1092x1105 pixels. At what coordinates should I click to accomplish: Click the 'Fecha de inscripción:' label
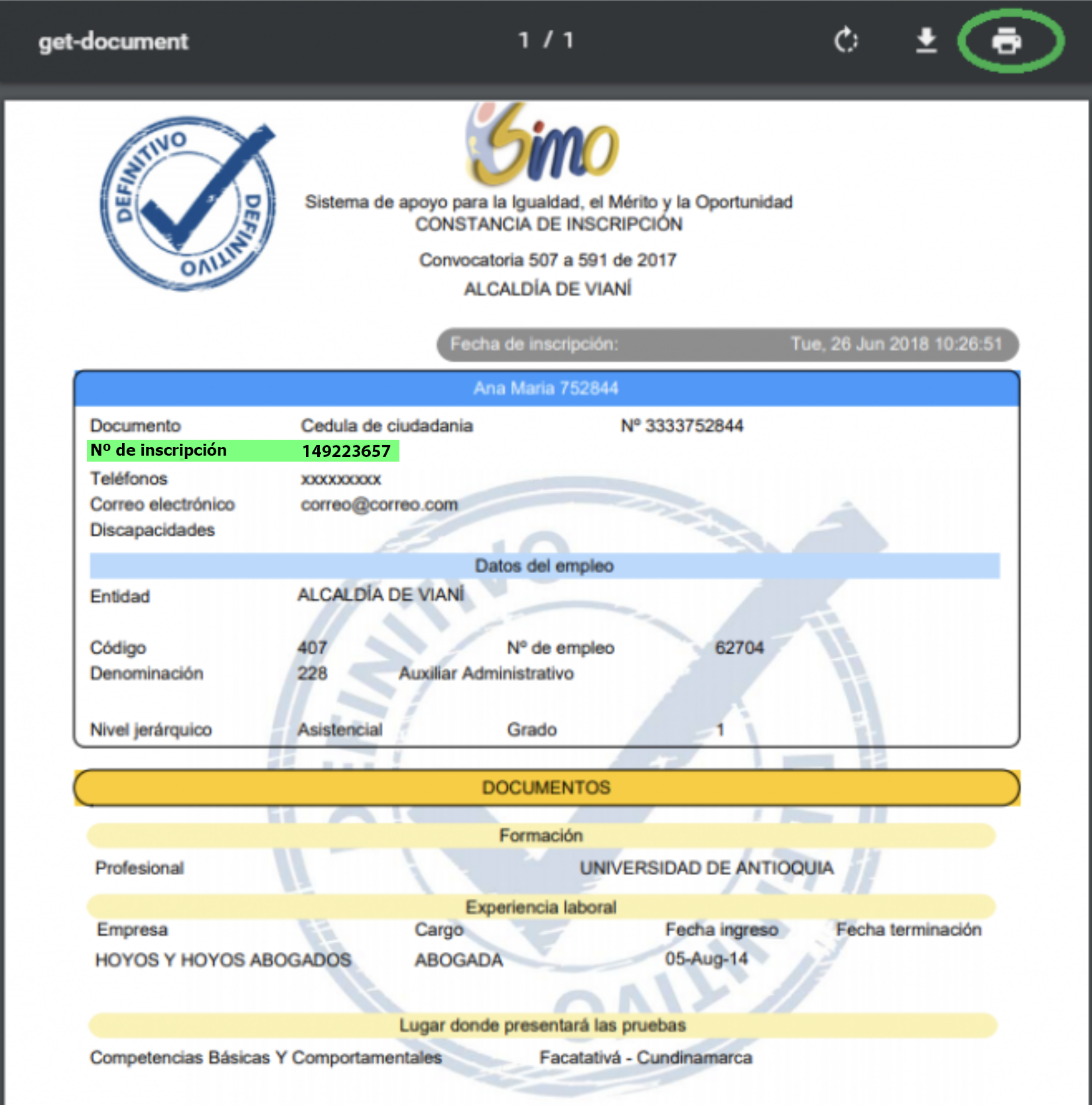[534, 344]
